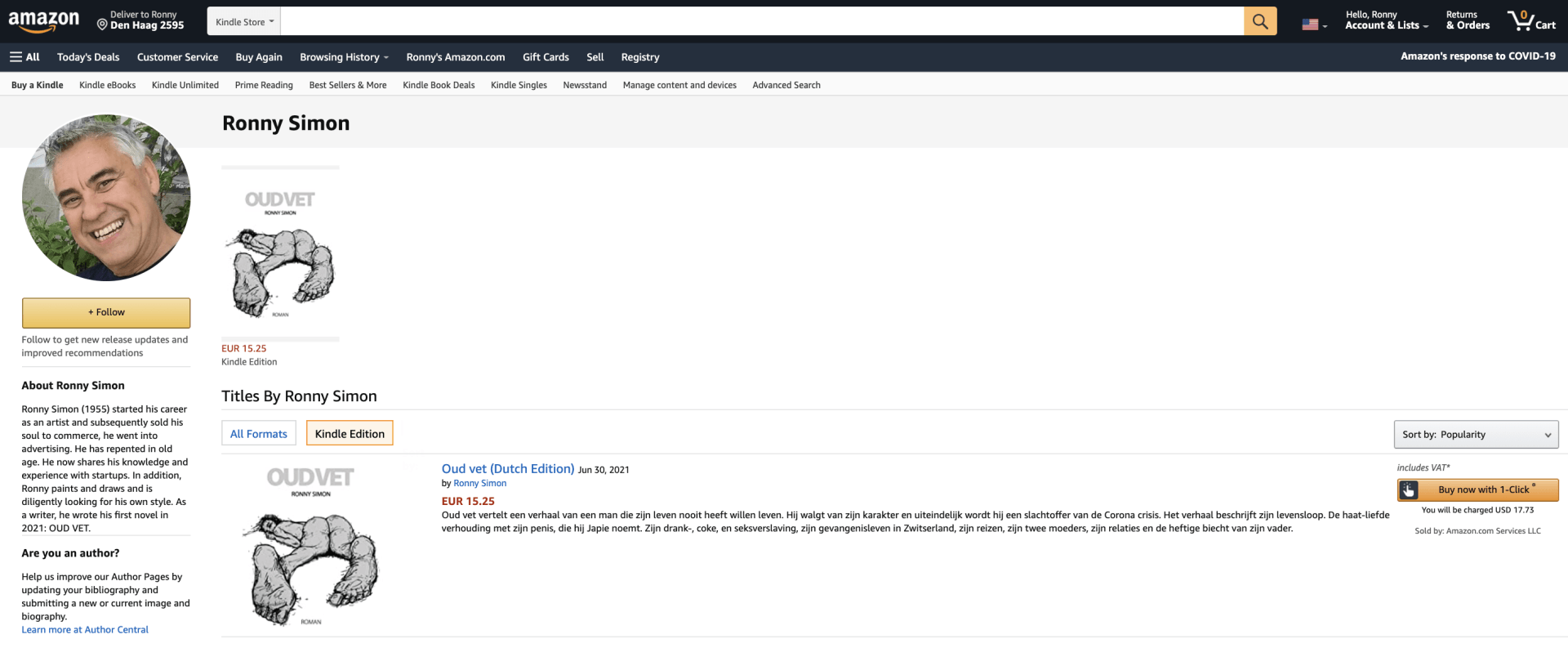
Task: Click the OUDVET cover in Titles list
Action: 311,545
